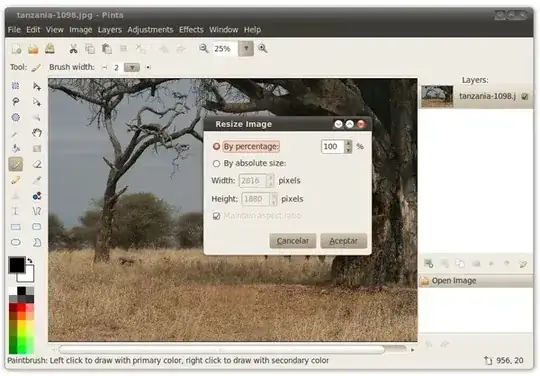This screenshot has height=376, width=540.
Task: Select the Move Selected tool
Action: pyautogui.click(x=37, y=86)
